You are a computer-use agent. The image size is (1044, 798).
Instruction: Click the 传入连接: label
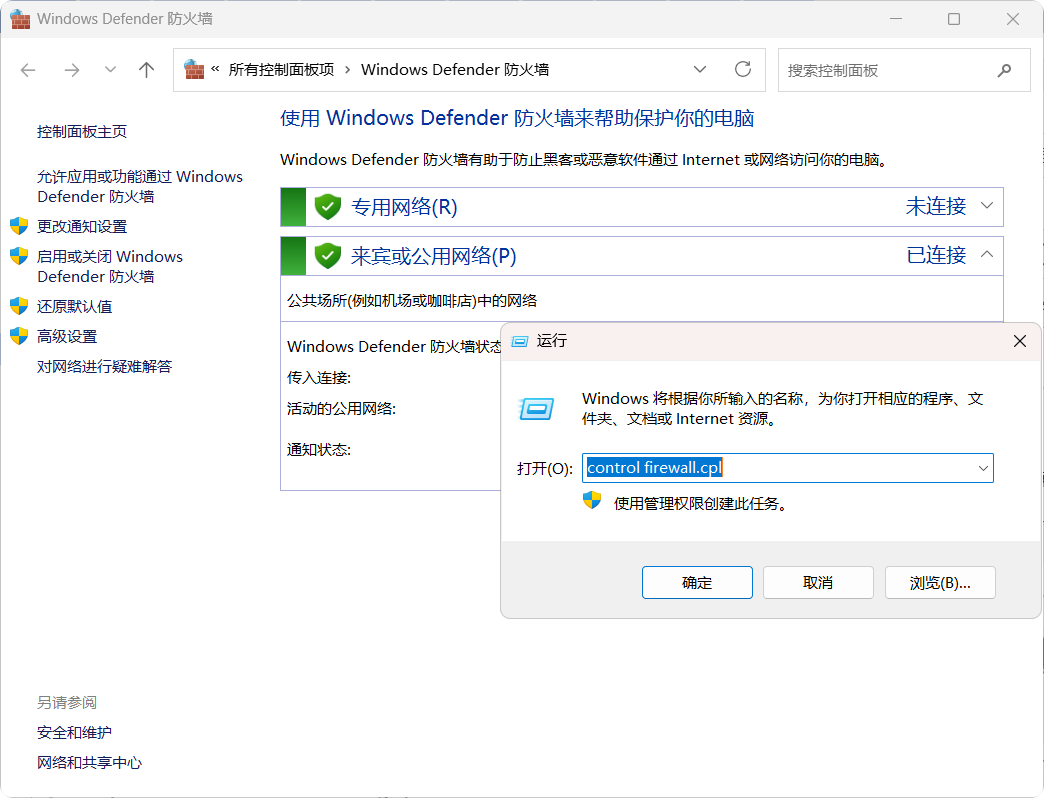[x=319, y=378]
